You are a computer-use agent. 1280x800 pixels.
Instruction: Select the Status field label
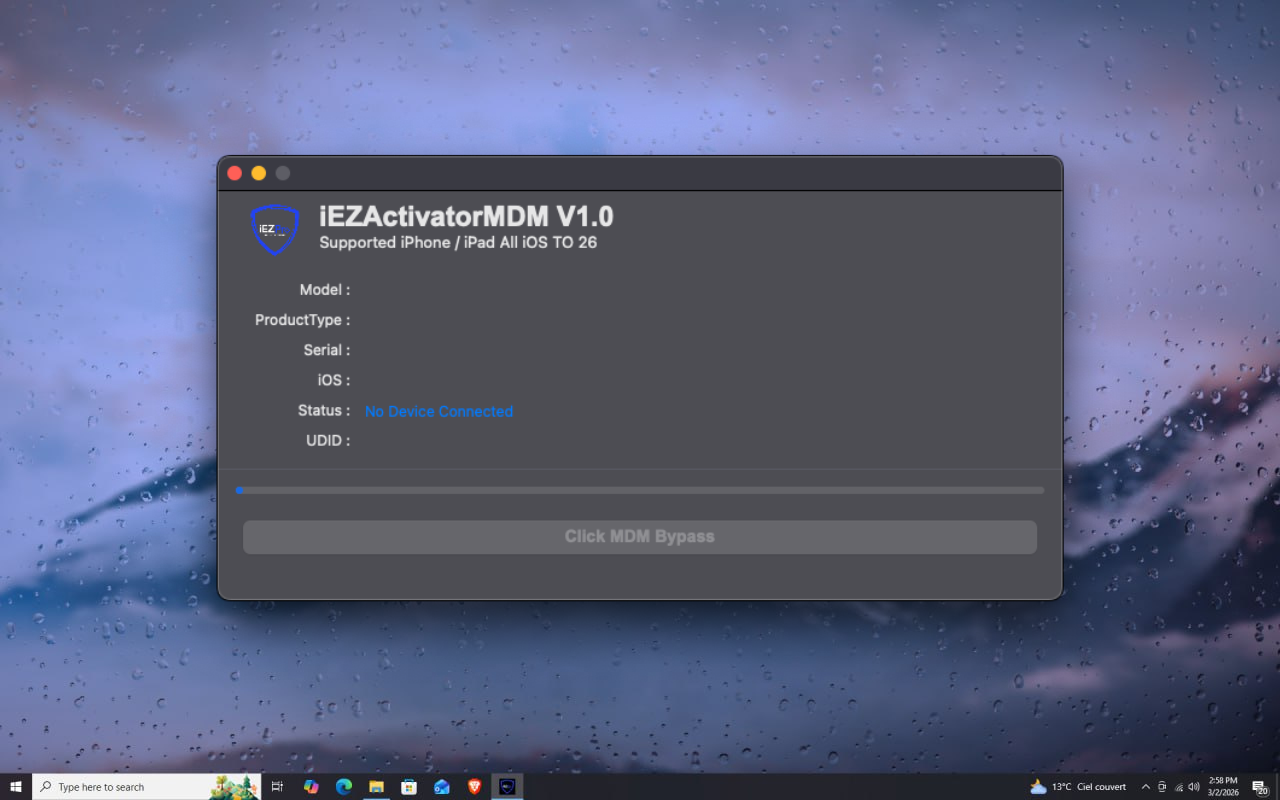[322, 410]
